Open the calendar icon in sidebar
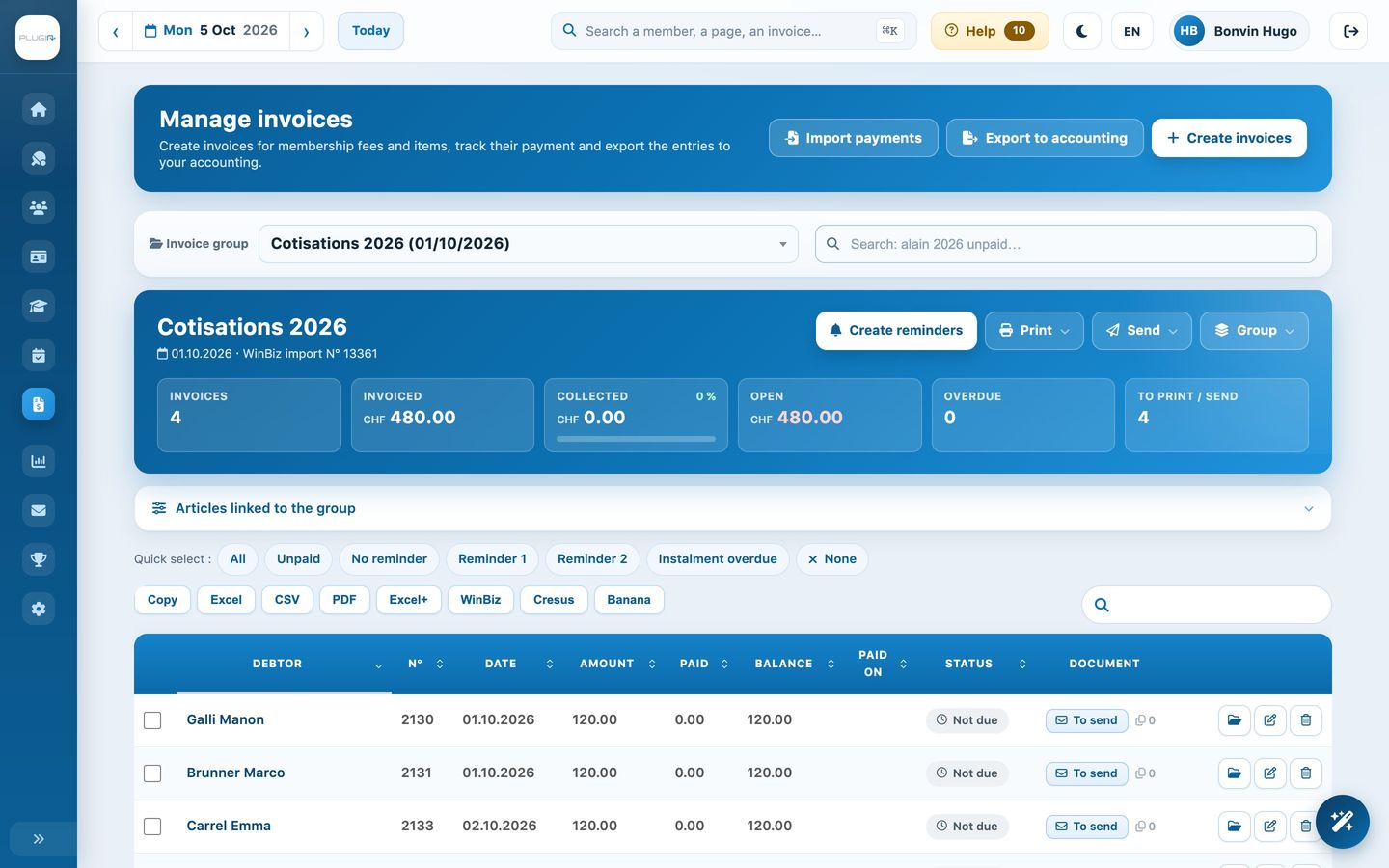The width and height of the screenshot is (1389, 868). click(39, 355)
